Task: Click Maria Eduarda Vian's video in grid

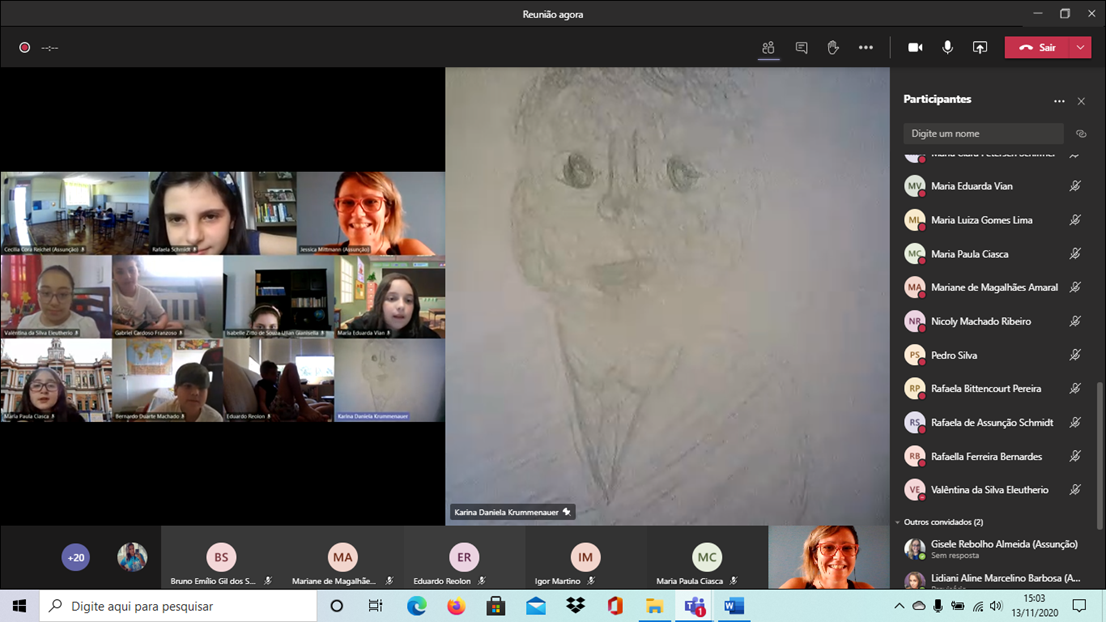Action: pos(389,297)
